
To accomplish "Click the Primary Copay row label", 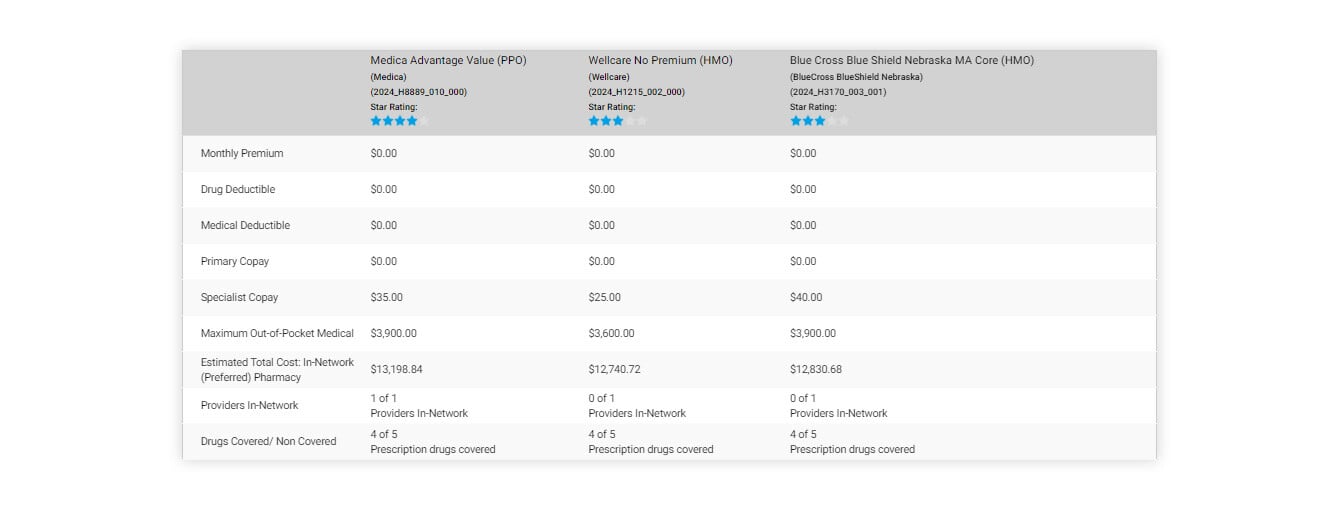I will 235,261.
